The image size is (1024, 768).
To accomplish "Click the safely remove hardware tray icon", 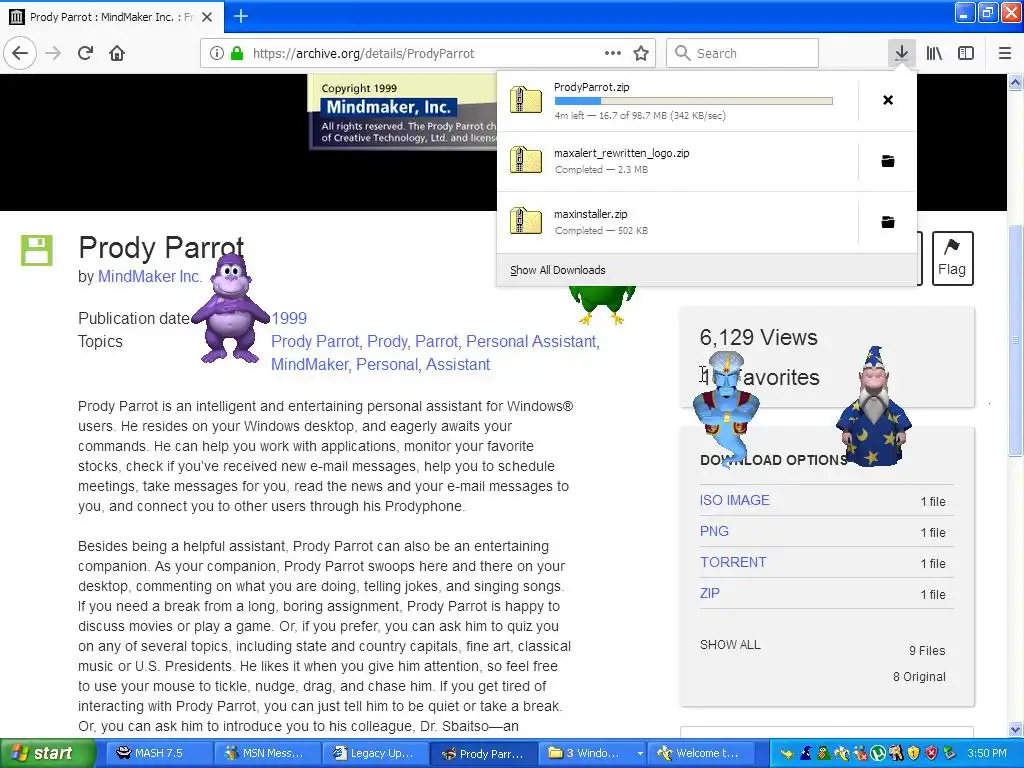I will [x=949, y=753].
